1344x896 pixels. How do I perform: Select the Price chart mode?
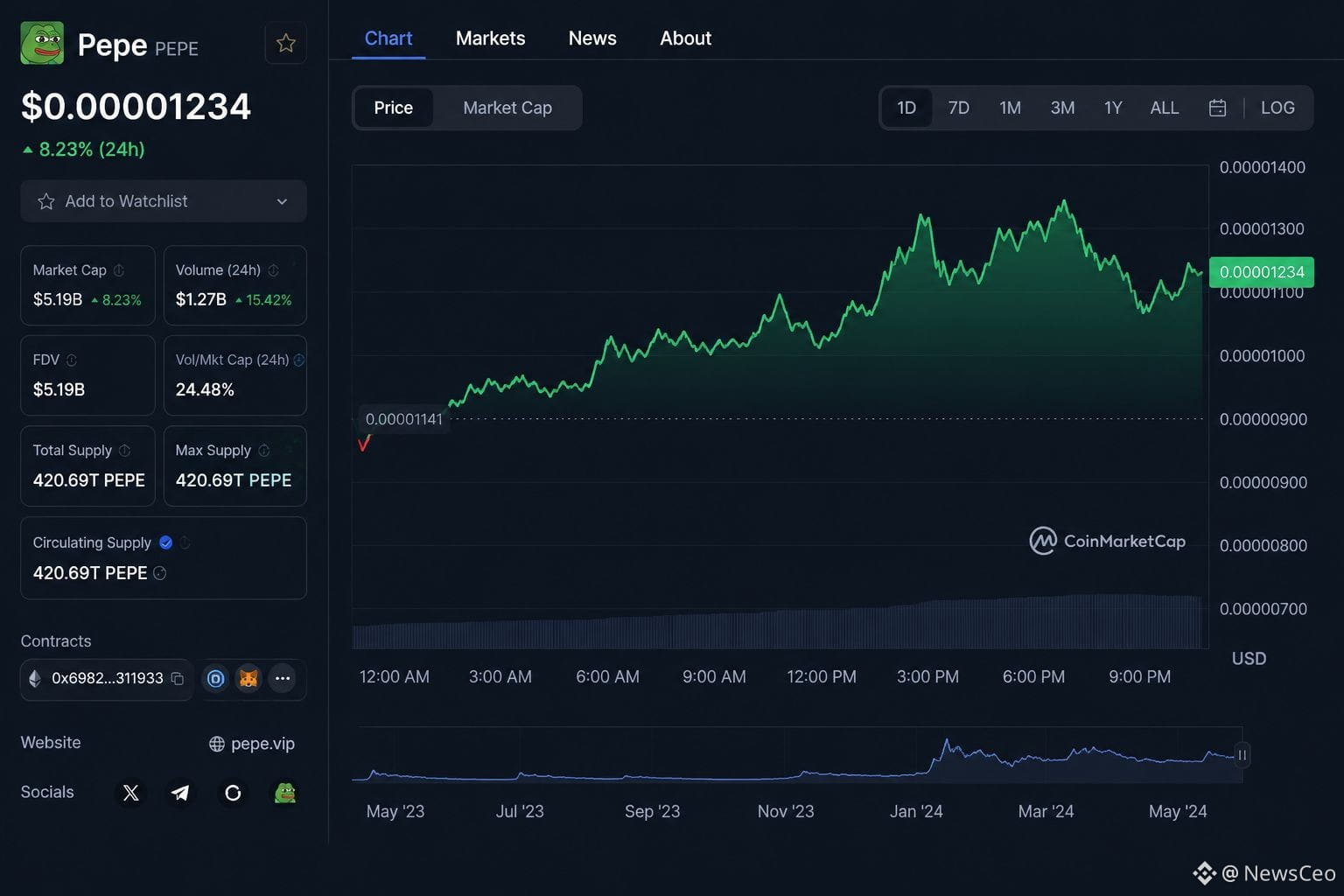(x=394, y=108)
